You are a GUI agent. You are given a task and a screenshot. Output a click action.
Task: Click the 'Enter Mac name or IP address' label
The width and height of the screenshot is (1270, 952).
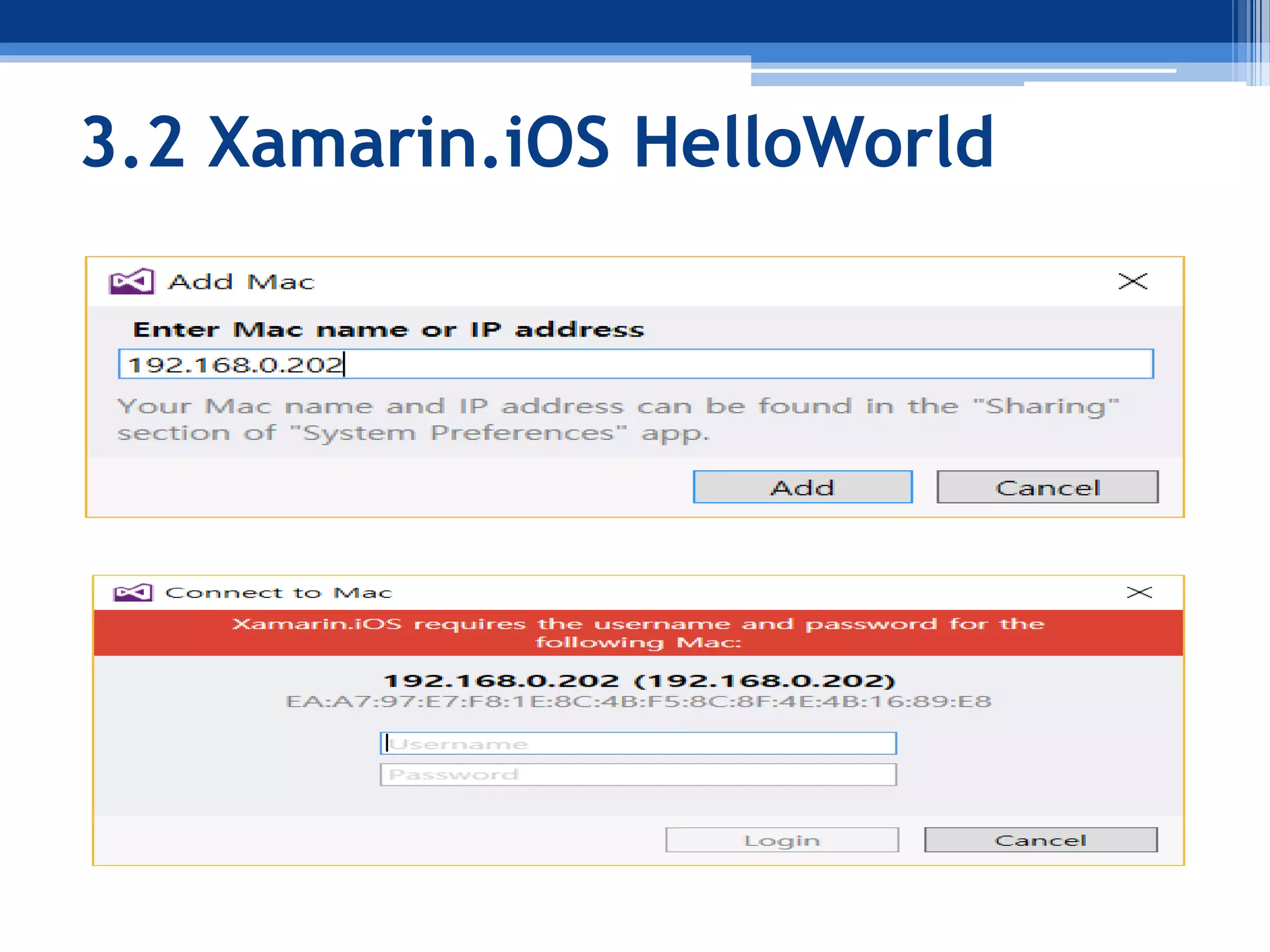(x=389, y=330)
